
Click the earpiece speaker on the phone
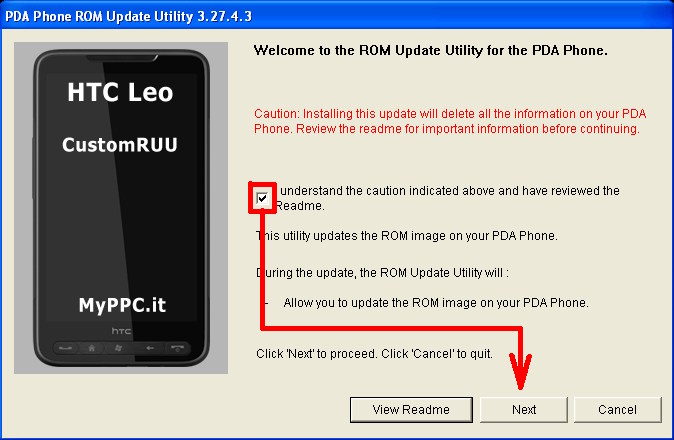(x=121, y=58)
